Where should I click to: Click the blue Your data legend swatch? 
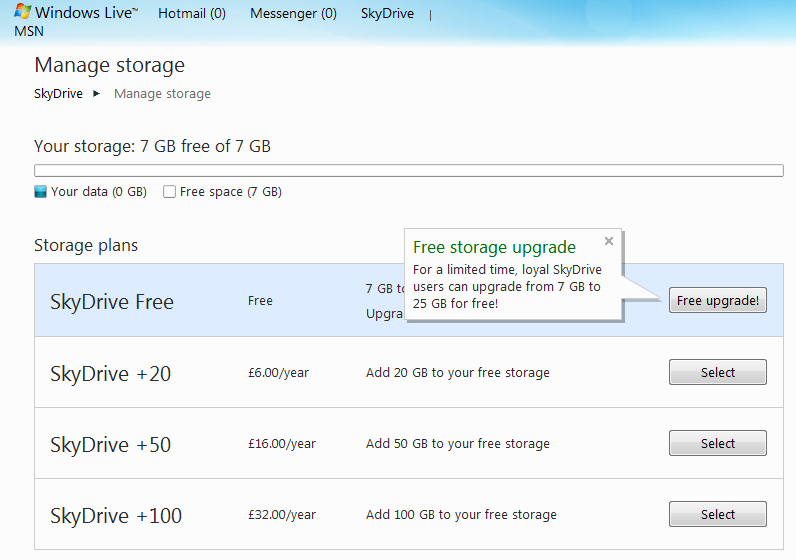pyautogui.click(x=41, y=191)
